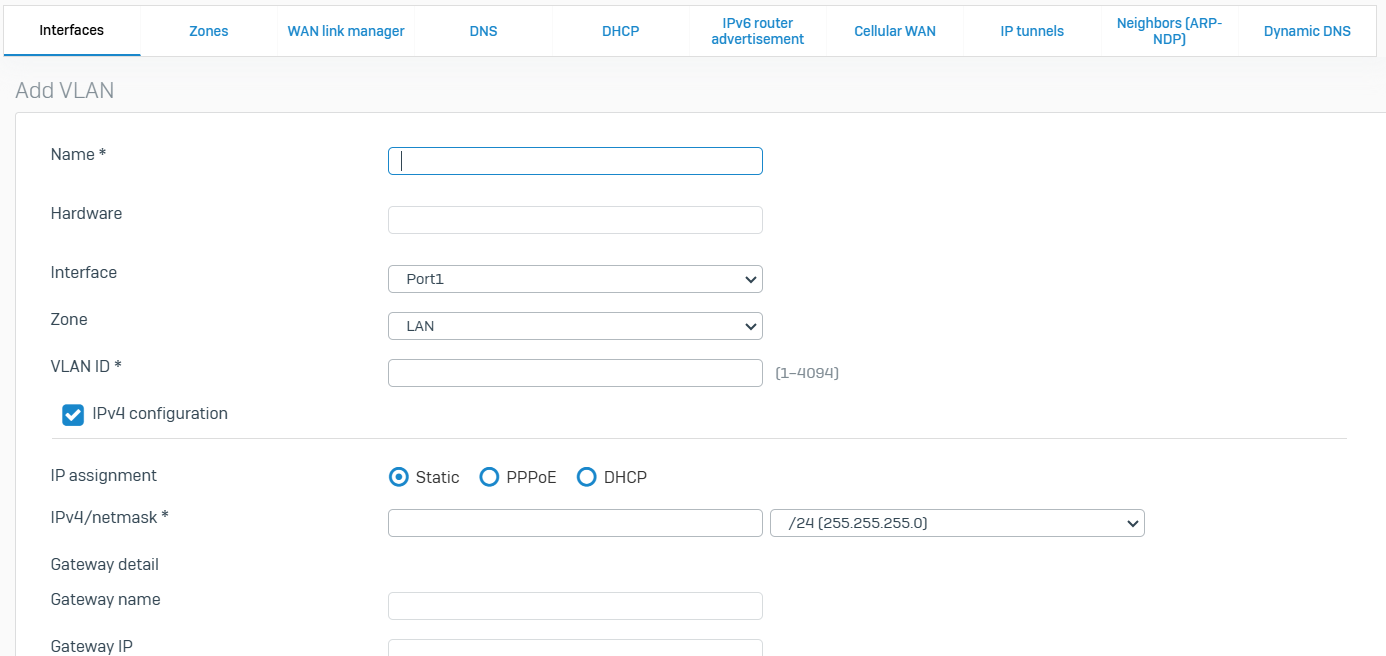The image size is (1386, 656).
Task: Select DHCP IP assignment radio button
Action: [587, 477]
